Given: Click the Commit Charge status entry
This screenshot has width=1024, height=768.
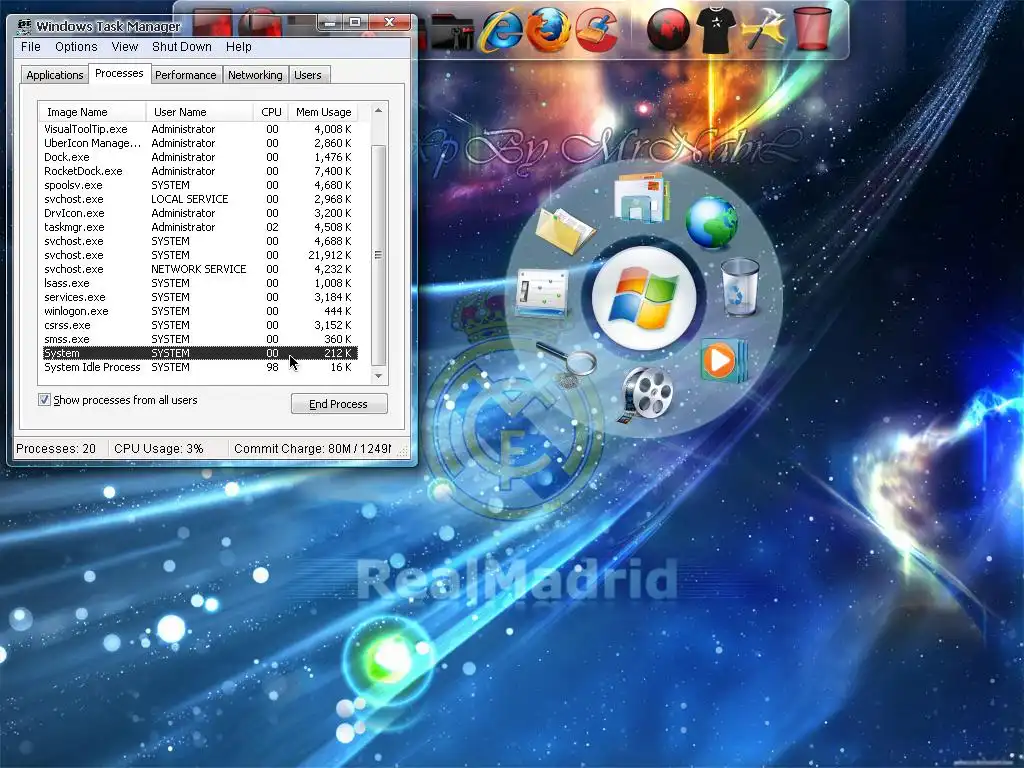Looking at the screenshot, I should [x=312, y=449].
